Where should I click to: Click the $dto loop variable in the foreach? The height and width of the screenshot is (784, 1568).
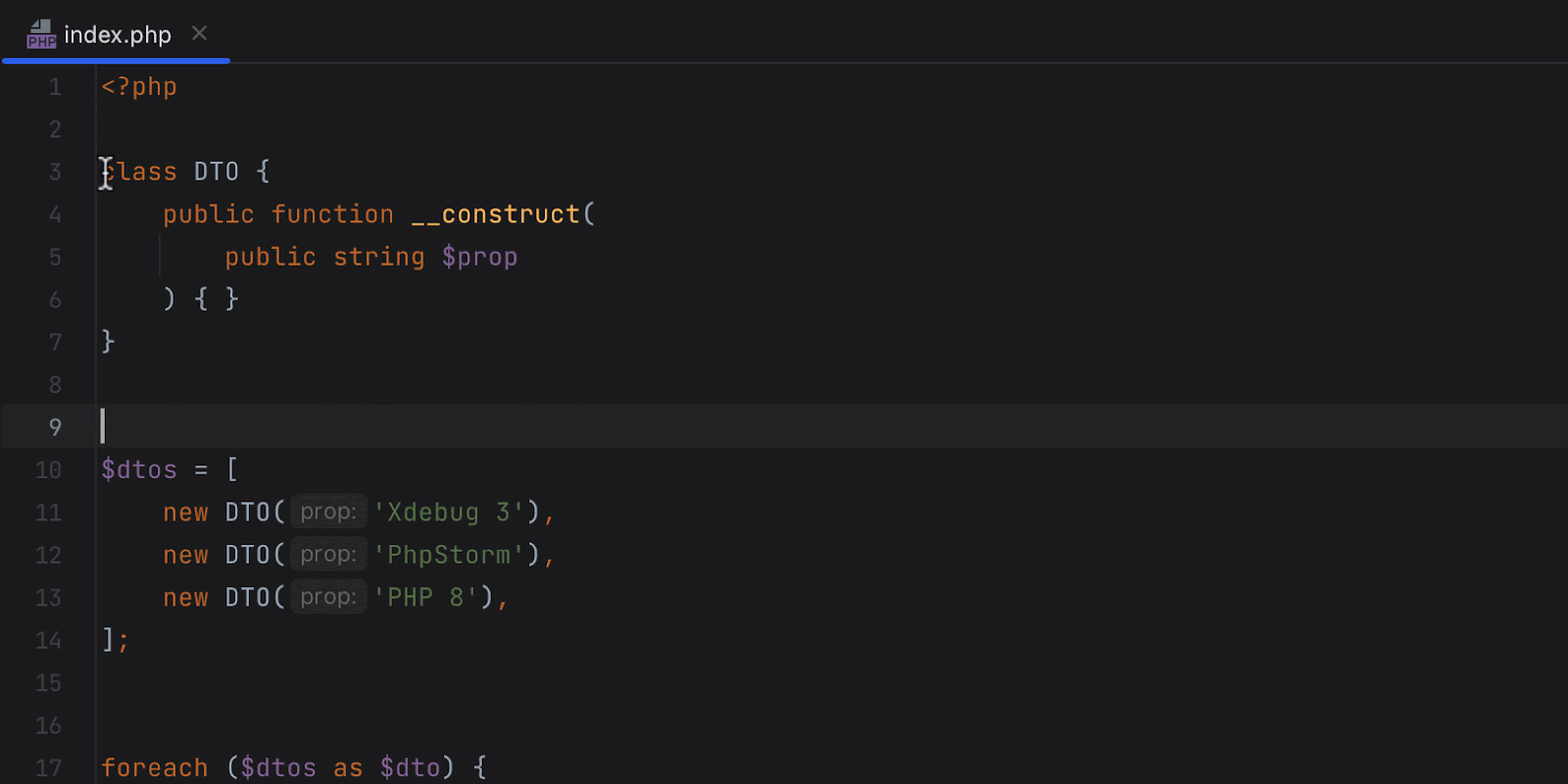(410, 768)
